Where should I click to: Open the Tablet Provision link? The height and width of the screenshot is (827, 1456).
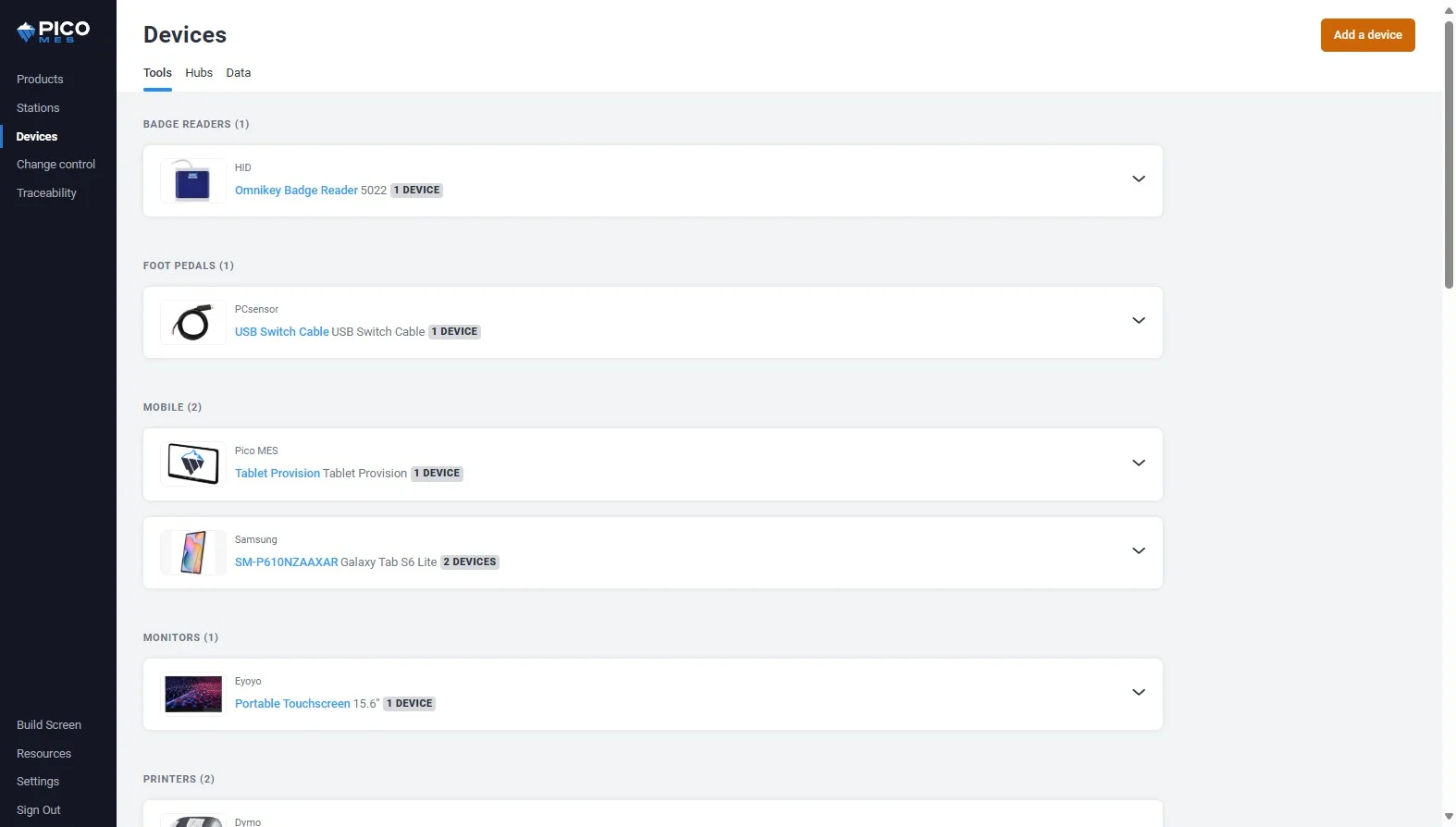pos(278,474)
